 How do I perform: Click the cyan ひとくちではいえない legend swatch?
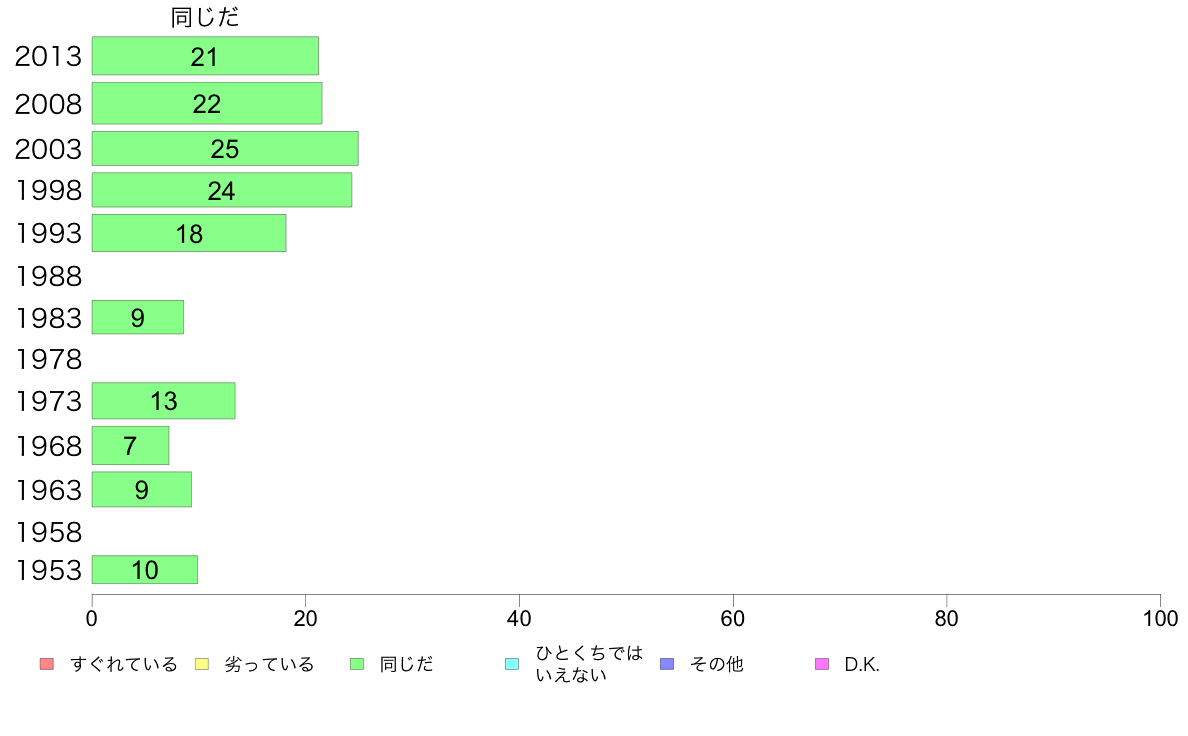click(512, 664)
